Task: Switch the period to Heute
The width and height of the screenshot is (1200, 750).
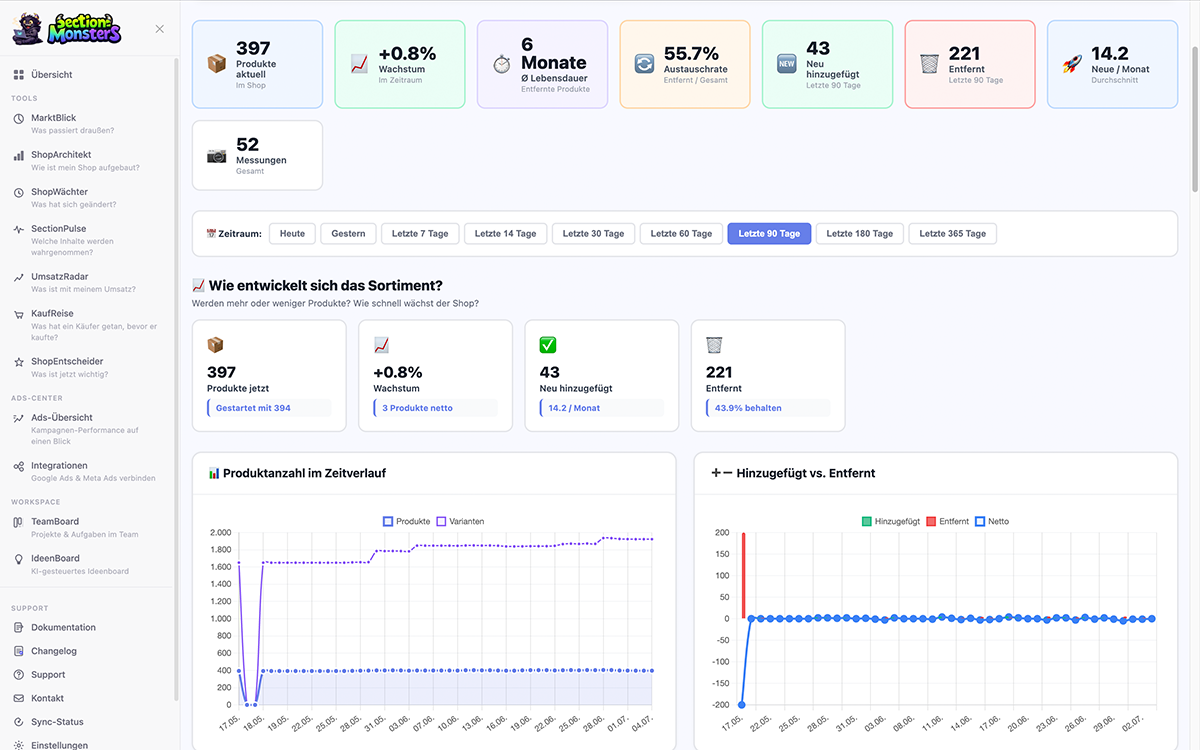Action: (x=292, y=234)
